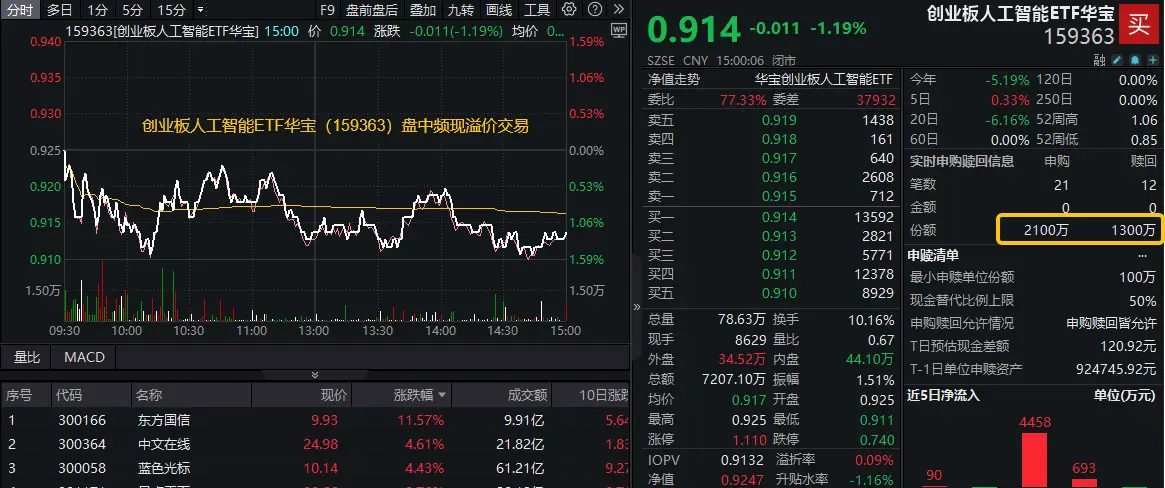The image size is (1165, 488).
Task: Click the 赎回 份额 value 1300万
Action: pos(1134,231)
